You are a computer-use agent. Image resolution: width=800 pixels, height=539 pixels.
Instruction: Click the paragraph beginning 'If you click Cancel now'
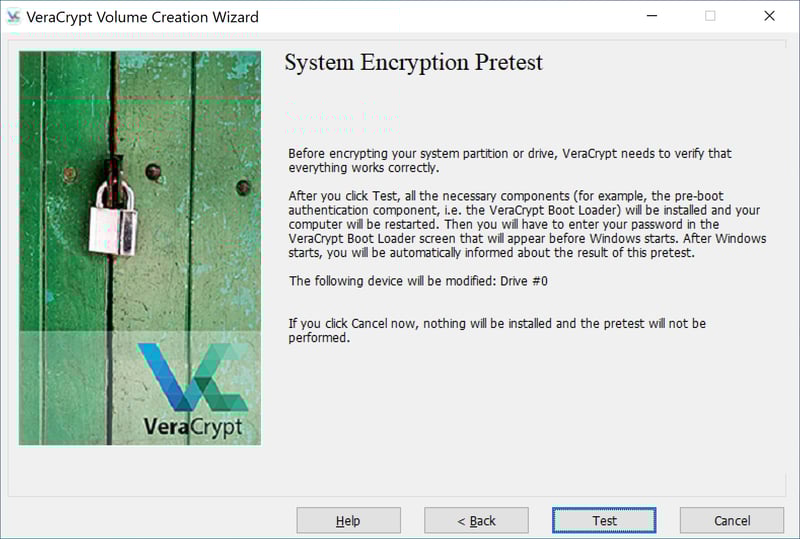click(497, 330)
